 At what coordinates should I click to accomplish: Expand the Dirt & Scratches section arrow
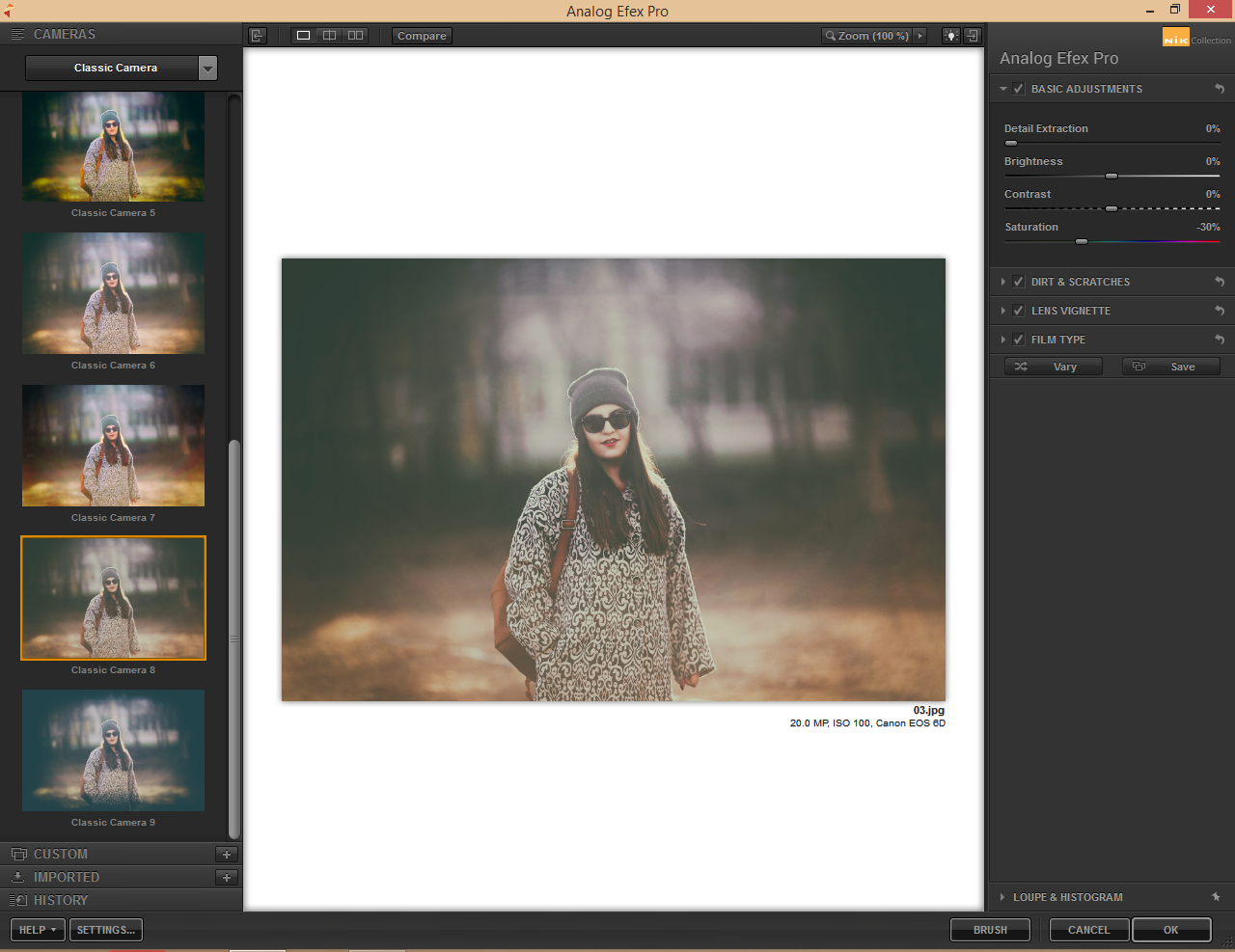[1003, 282]
